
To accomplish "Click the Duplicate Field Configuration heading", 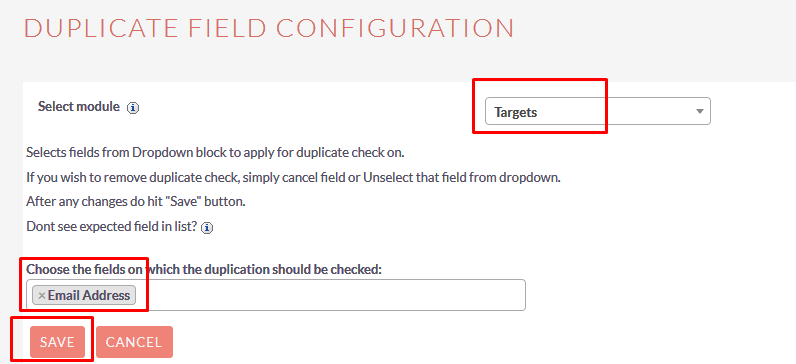I will point(269,28).
